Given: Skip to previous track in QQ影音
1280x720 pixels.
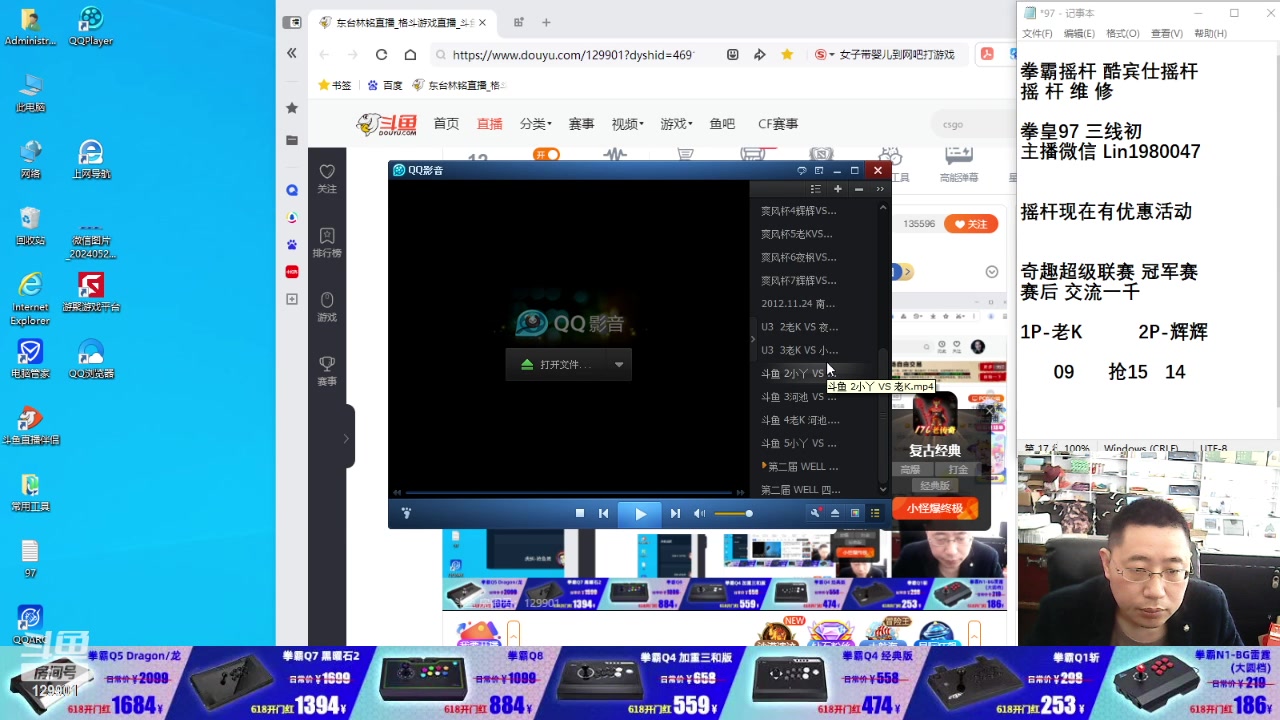Looking at the screenshot, I should click(603, 513).
